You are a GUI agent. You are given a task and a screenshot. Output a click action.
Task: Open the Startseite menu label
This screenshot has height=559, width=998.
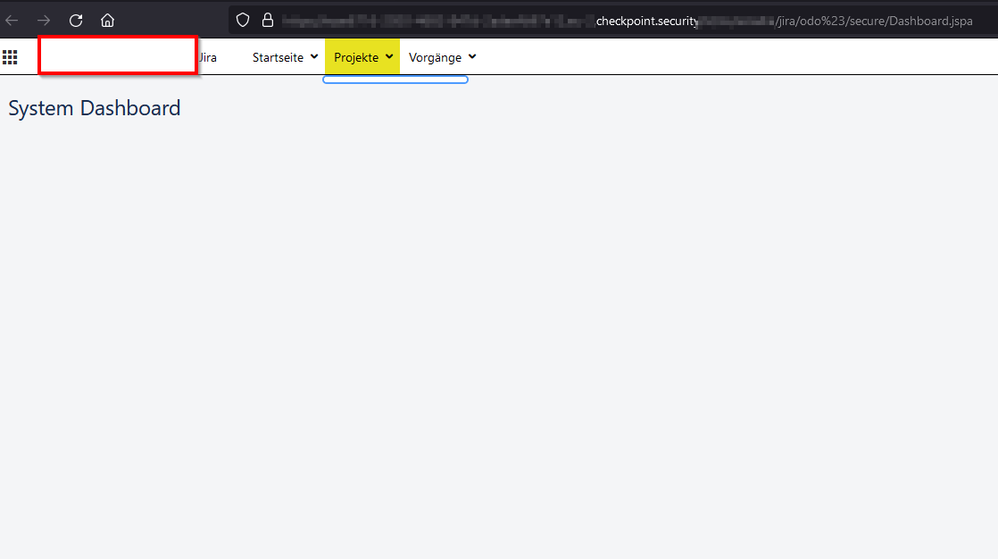[278, 58]
